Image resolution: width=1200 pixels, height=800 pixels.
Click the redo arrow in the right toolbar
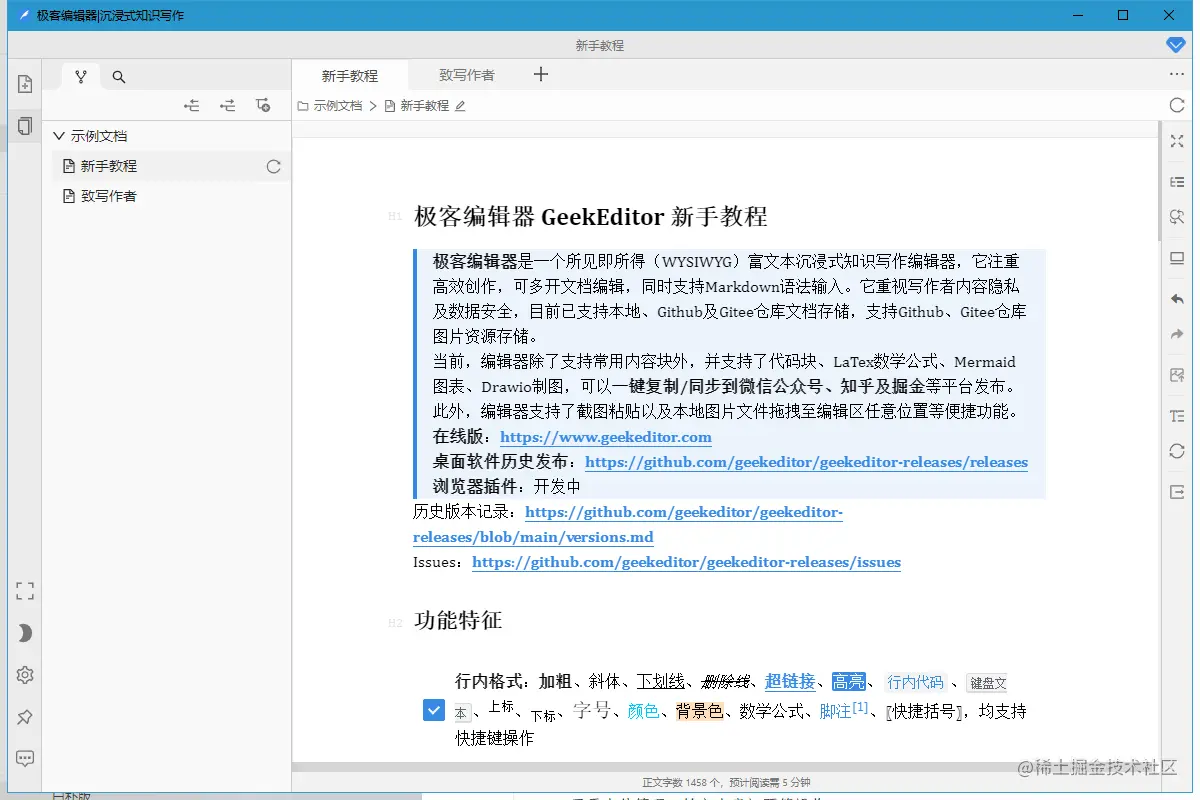coord(1177,334)
